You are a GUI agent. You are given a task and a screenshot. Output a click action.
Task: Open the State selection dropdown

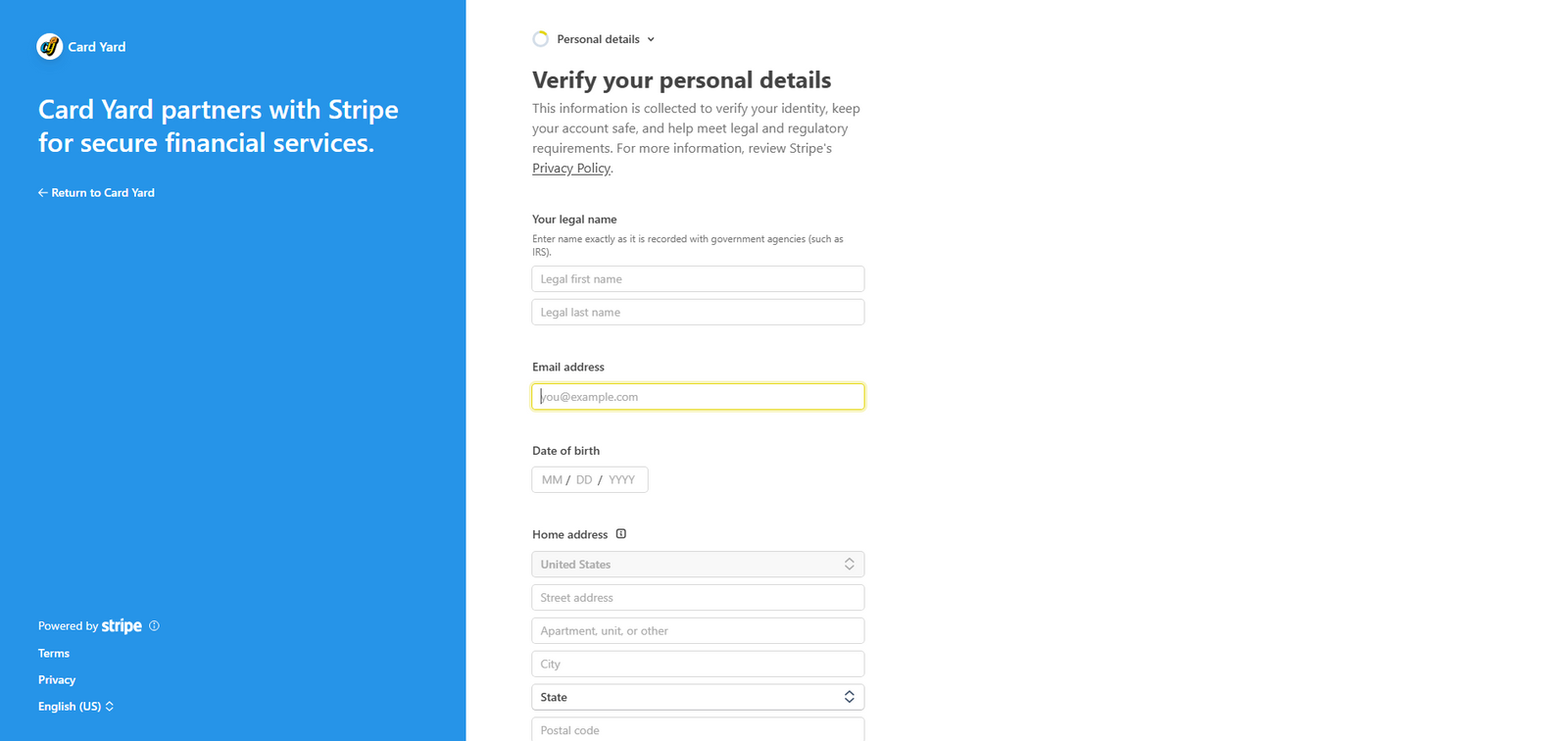click(698, 697)
